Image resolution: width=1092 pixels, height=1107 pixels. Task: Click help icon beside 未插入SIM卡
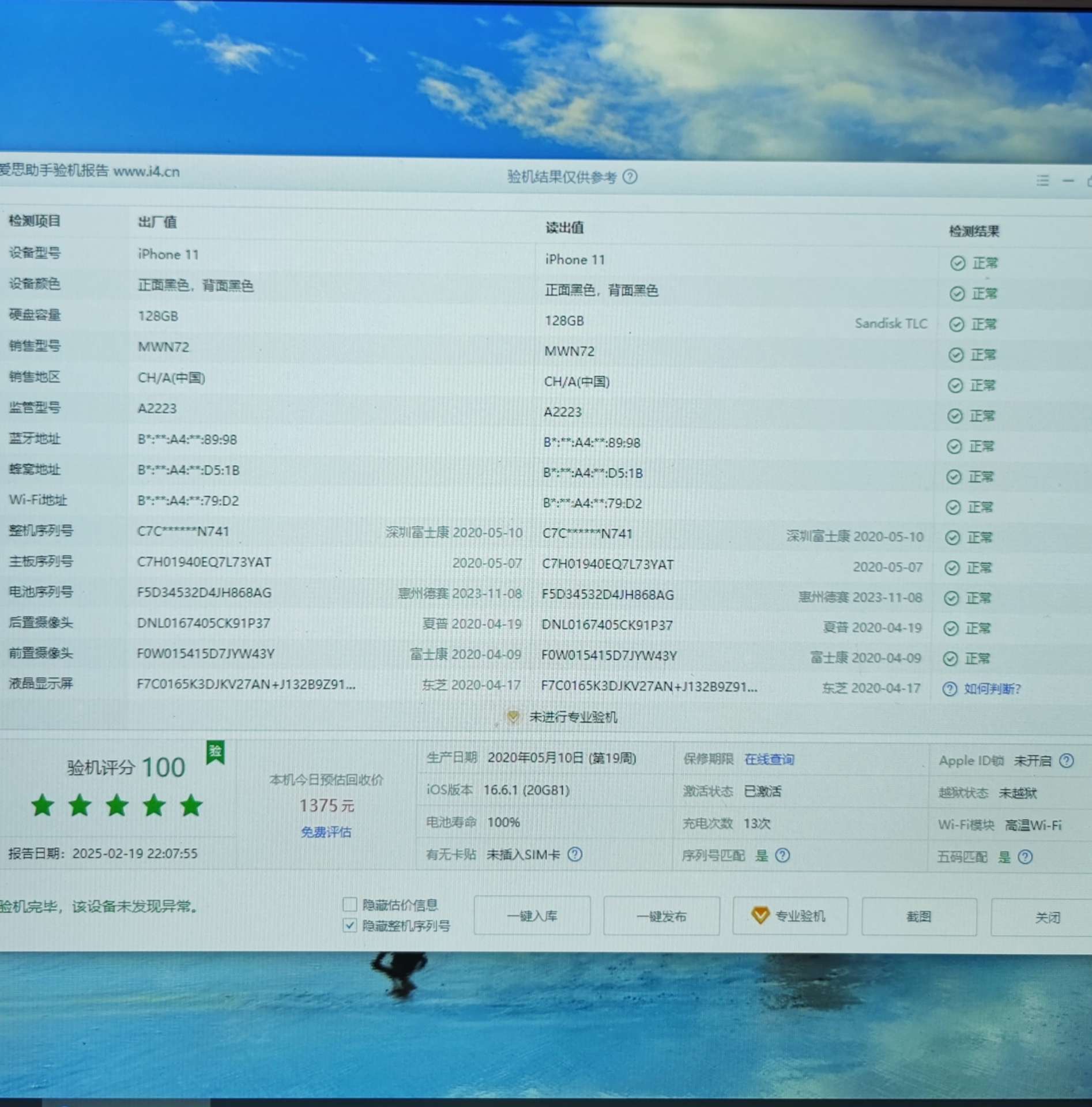click(575, 854)
